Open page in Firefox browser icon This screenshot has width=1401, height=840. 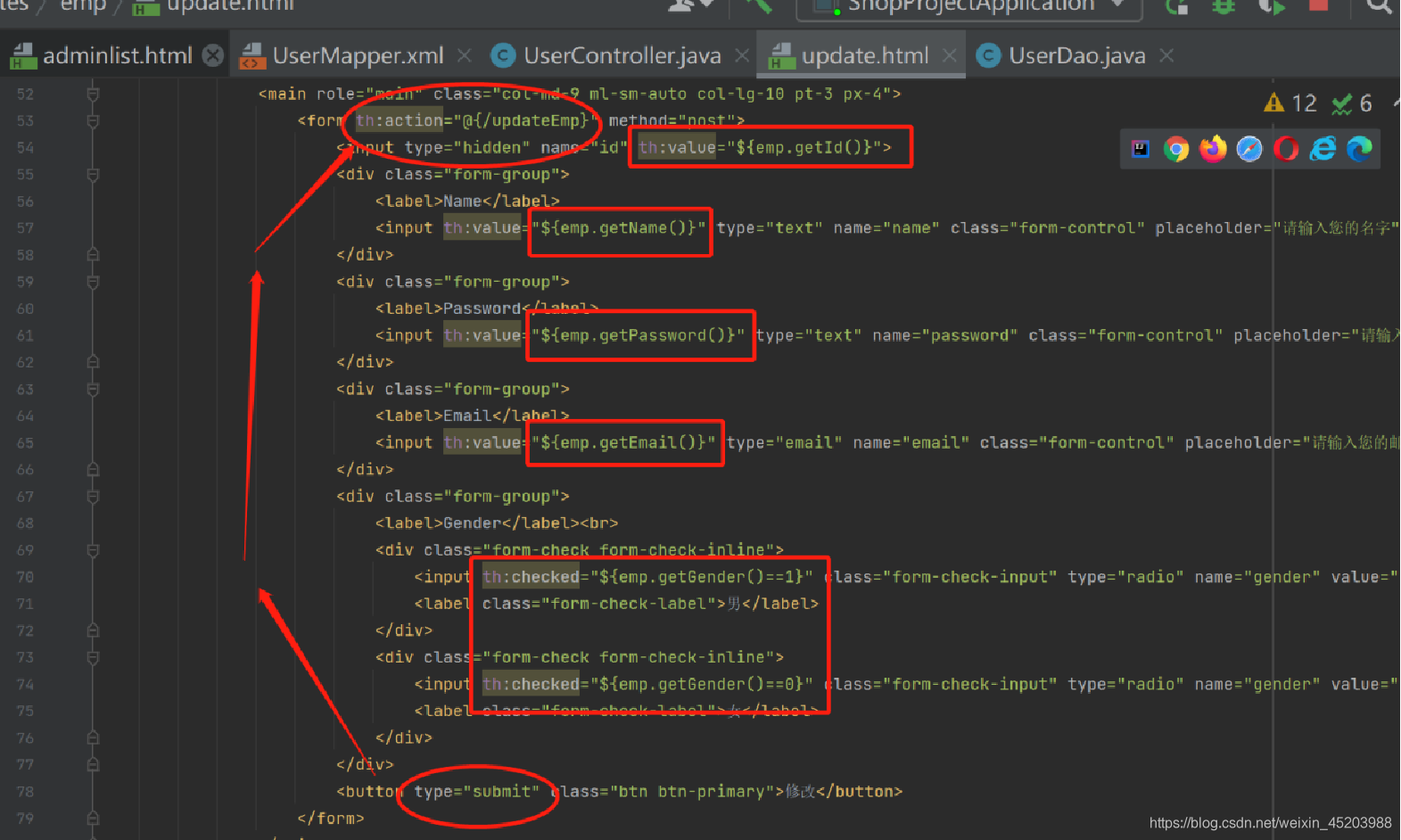tap(1213, 149)
